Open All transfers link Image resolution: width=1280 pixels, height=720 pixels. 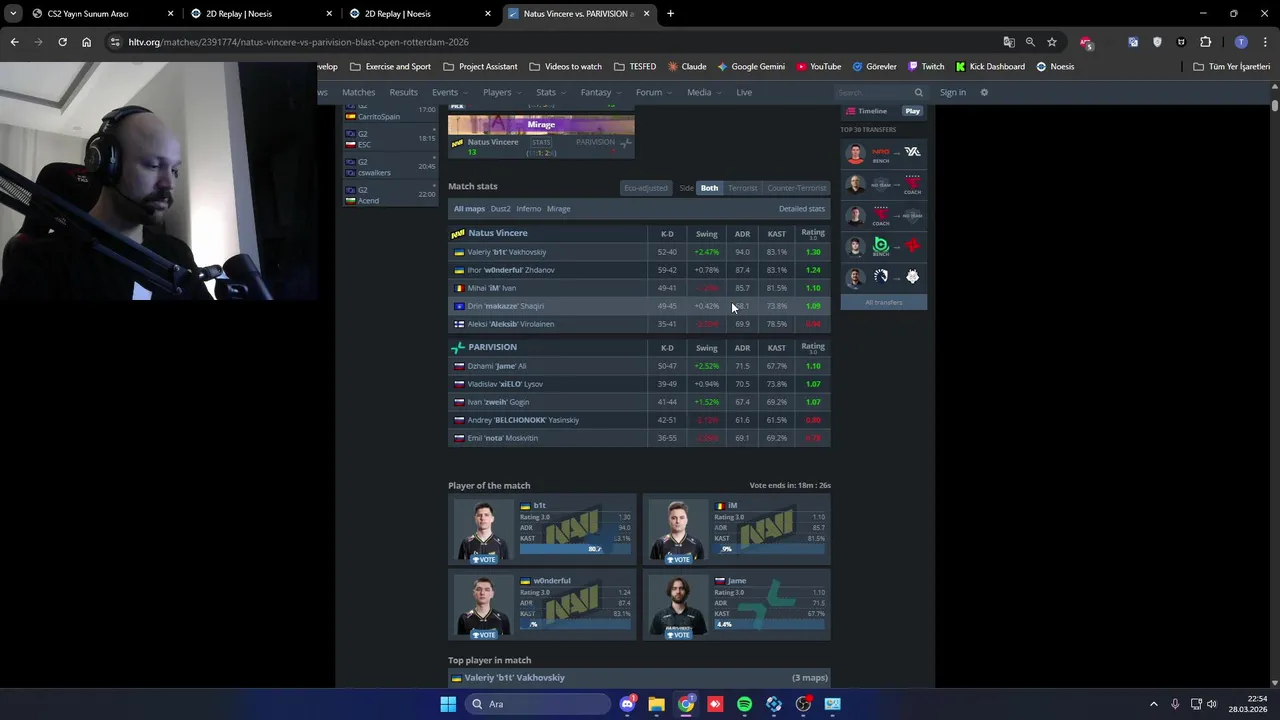[883, 302]
